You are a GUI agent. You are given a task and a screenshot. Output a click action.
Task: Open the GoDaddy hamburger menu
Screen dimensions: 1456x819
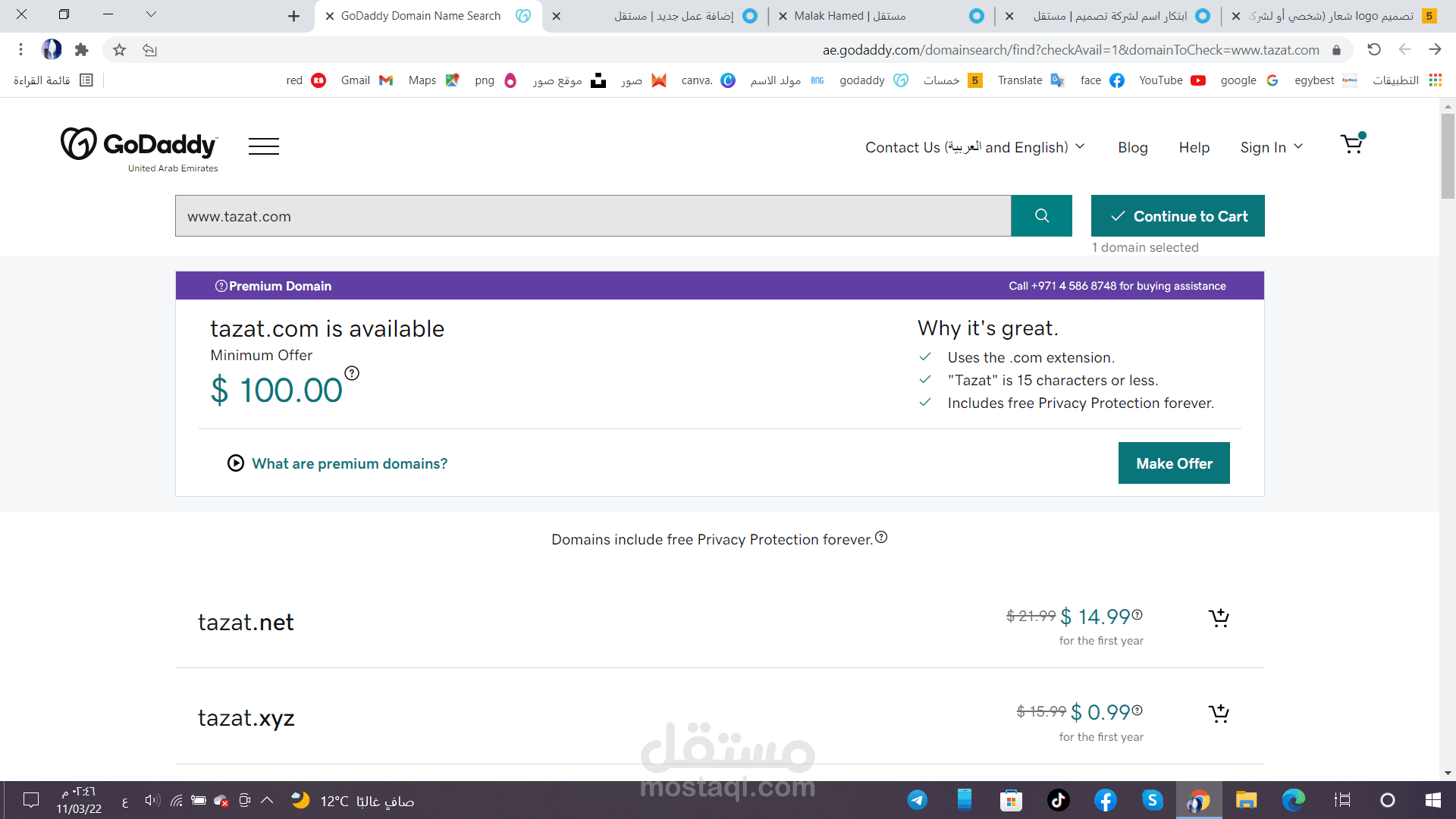pos(264,146)
